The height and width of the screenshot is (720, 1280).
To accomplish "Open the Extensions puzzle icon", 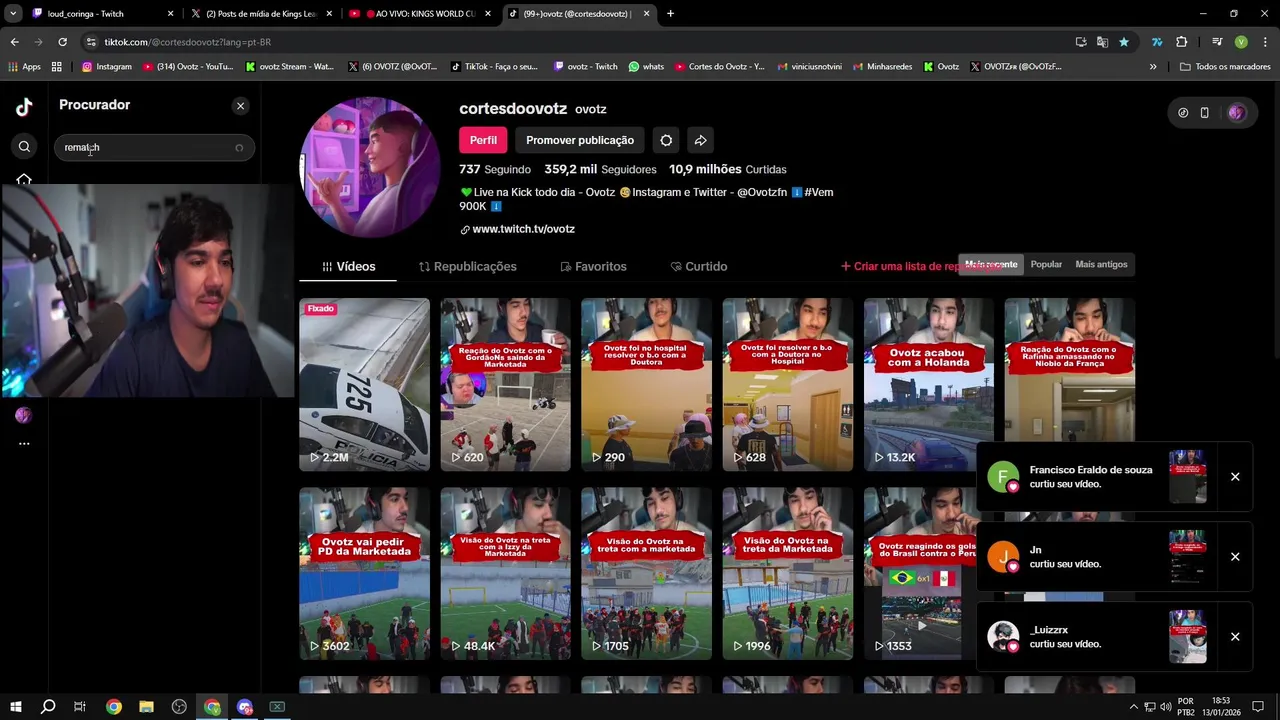I will pos(1182,42).
